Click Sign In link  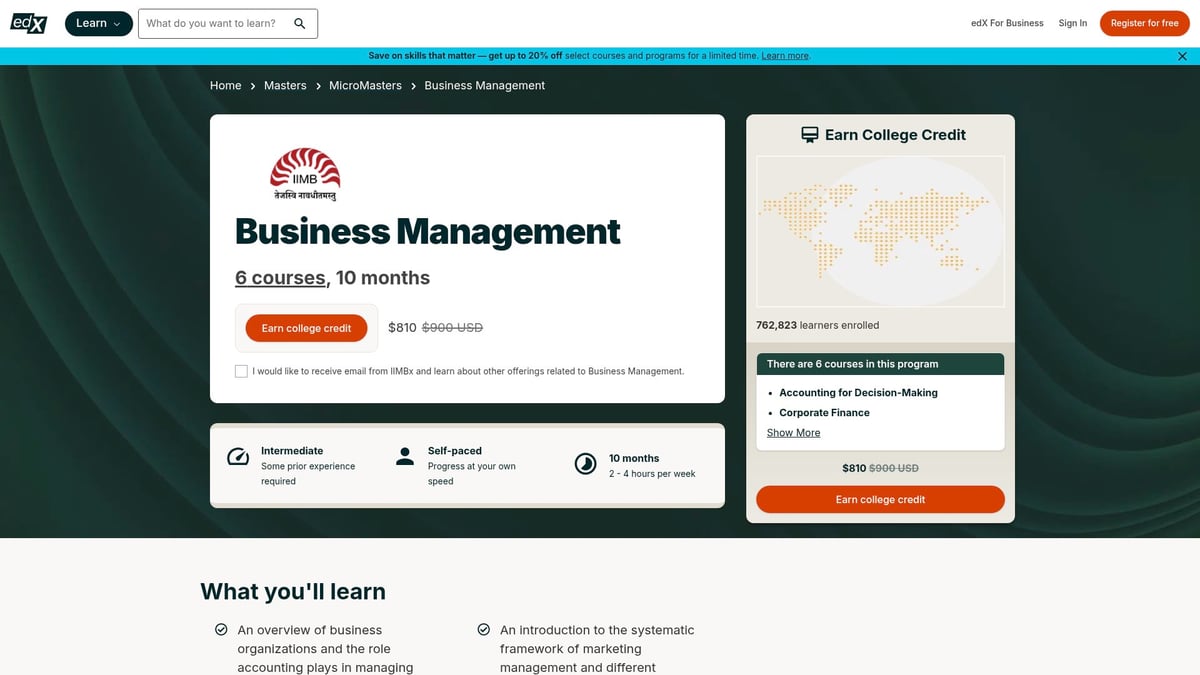pos(1072,23)
